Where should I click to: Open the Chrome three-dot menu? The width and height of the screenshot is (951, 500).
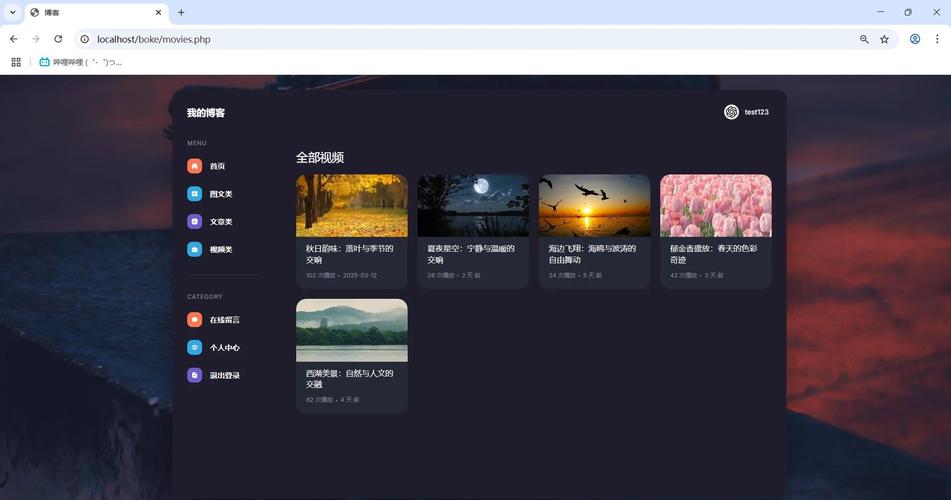point(937,39)
